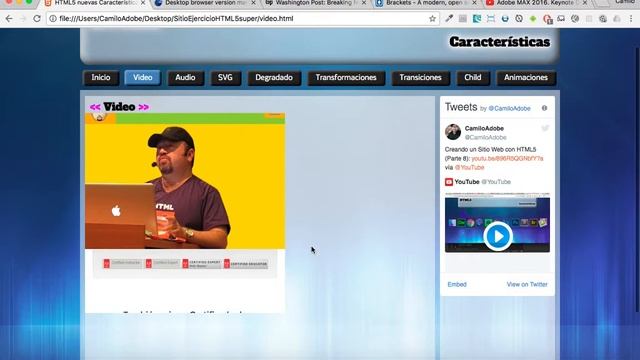Open the speech bubble extension icon
Screen dimensions: 640x360
[x=561, y=18]
